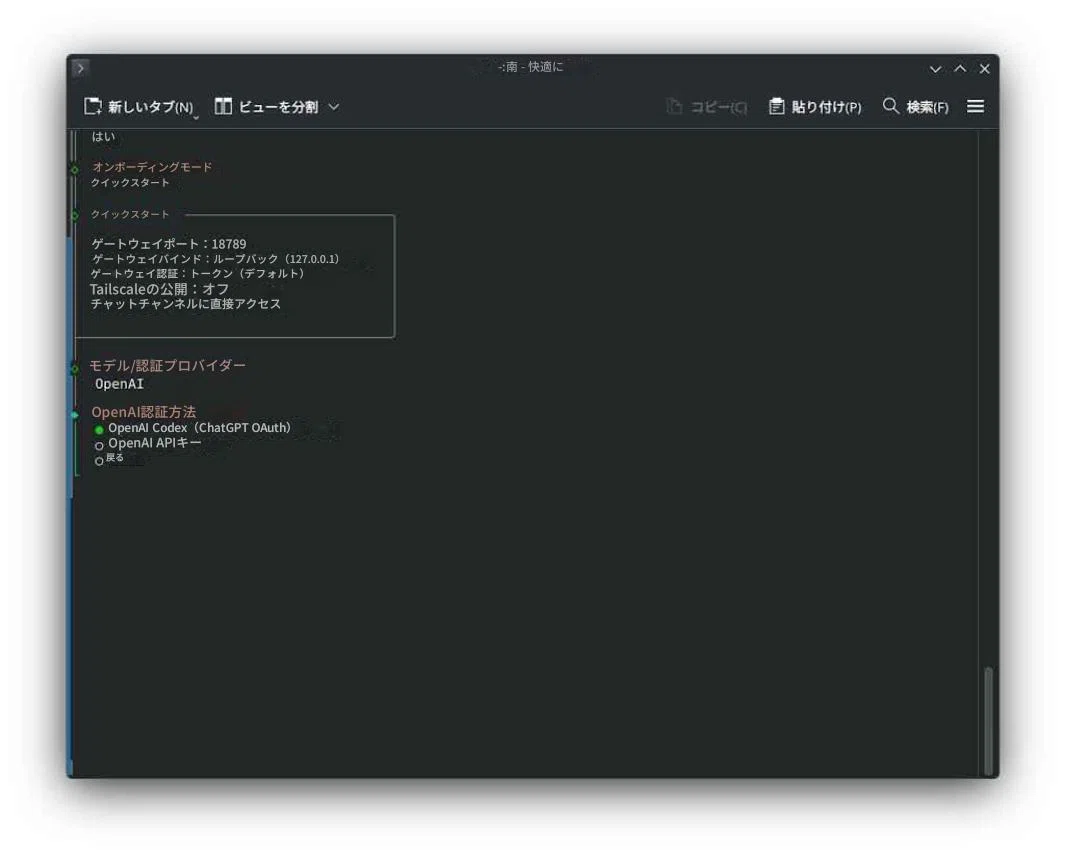Viewport: 1065px width, 857px height.
Task: Click the magnifier search icon
Action: (x=890, y=106)
